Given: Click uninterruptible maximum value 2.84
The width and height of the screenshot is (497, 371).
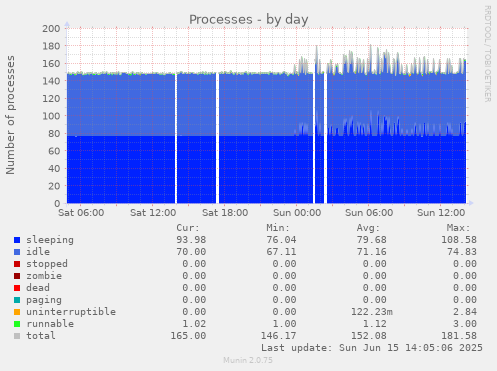Looking at the screenshot, I should coord(465,312).
